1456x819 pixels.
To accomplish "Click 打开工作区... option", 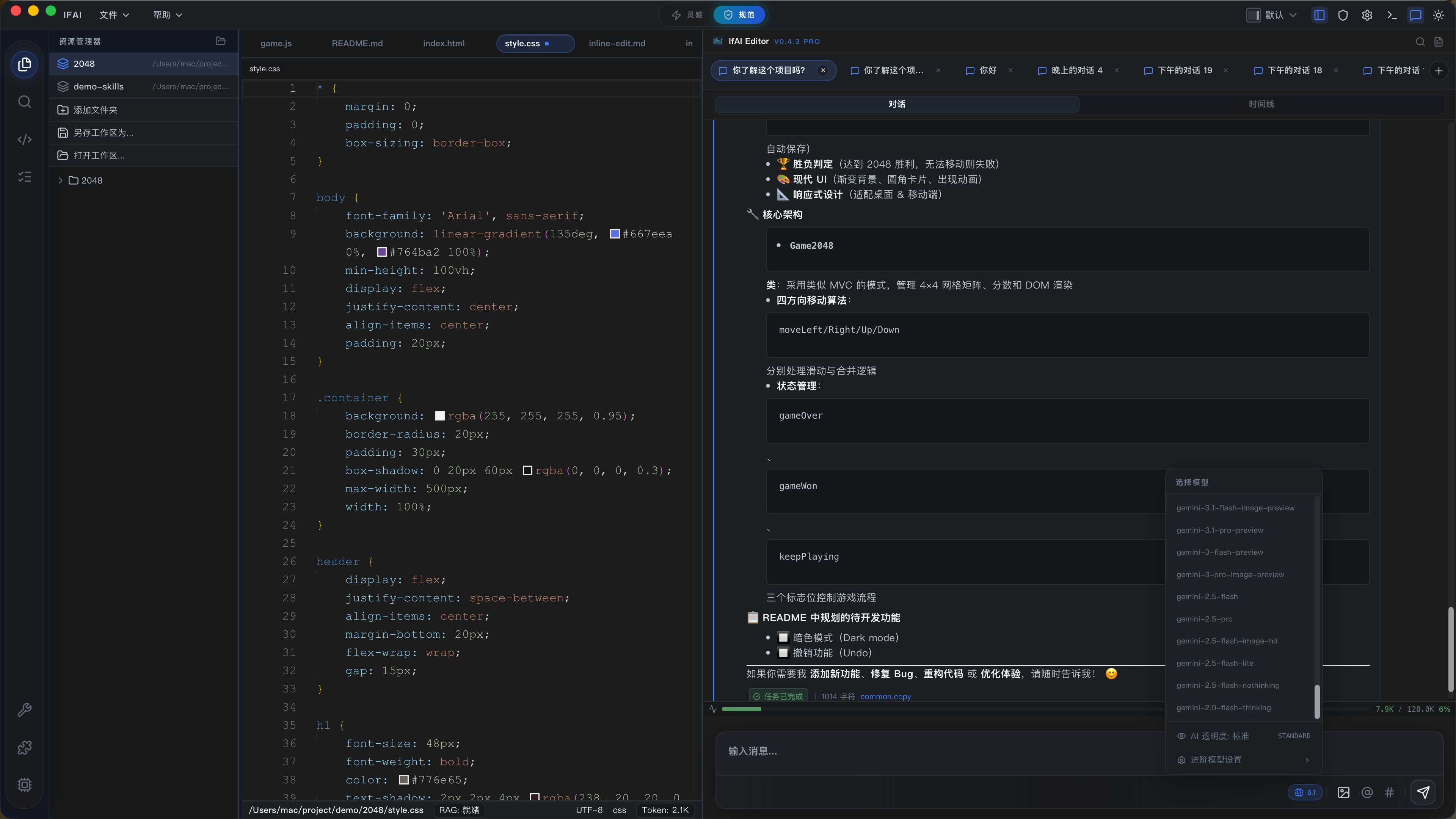I will 144,155.
